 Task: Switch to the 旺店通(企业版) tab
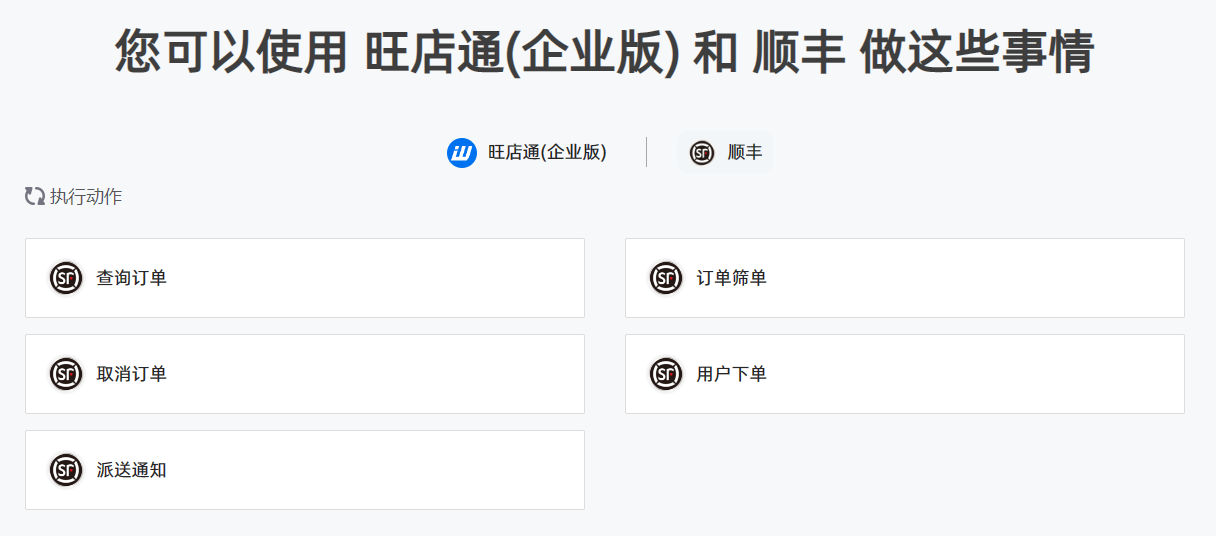(x=527, y=153)
